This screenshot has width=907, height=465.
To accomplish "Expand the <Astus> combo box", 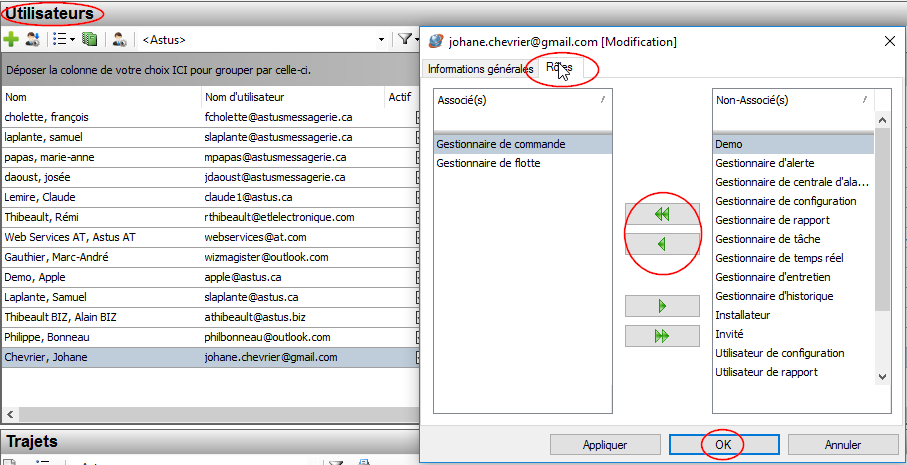I will [x=381, y=40].
